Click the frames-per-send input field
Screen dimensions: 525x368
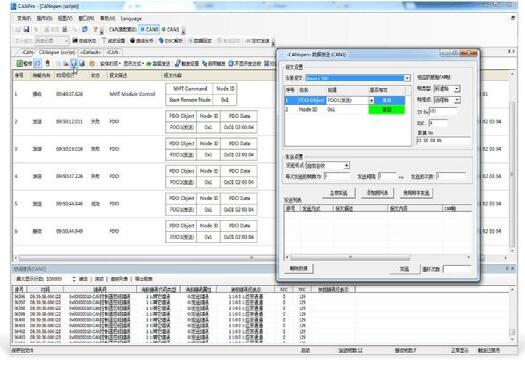[337, 176]
